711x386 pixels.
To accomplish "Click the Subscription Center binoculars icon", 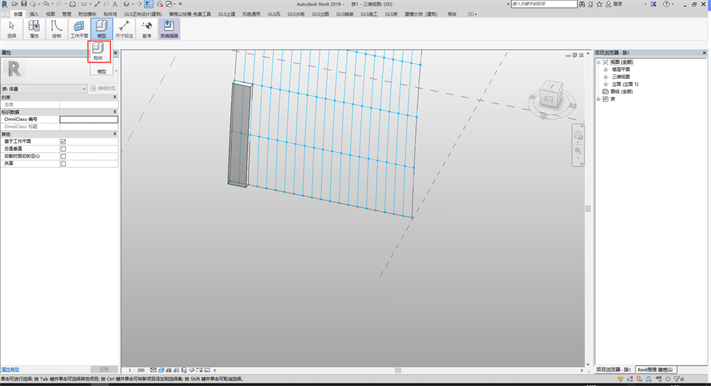I will click(x=582, y=4).
